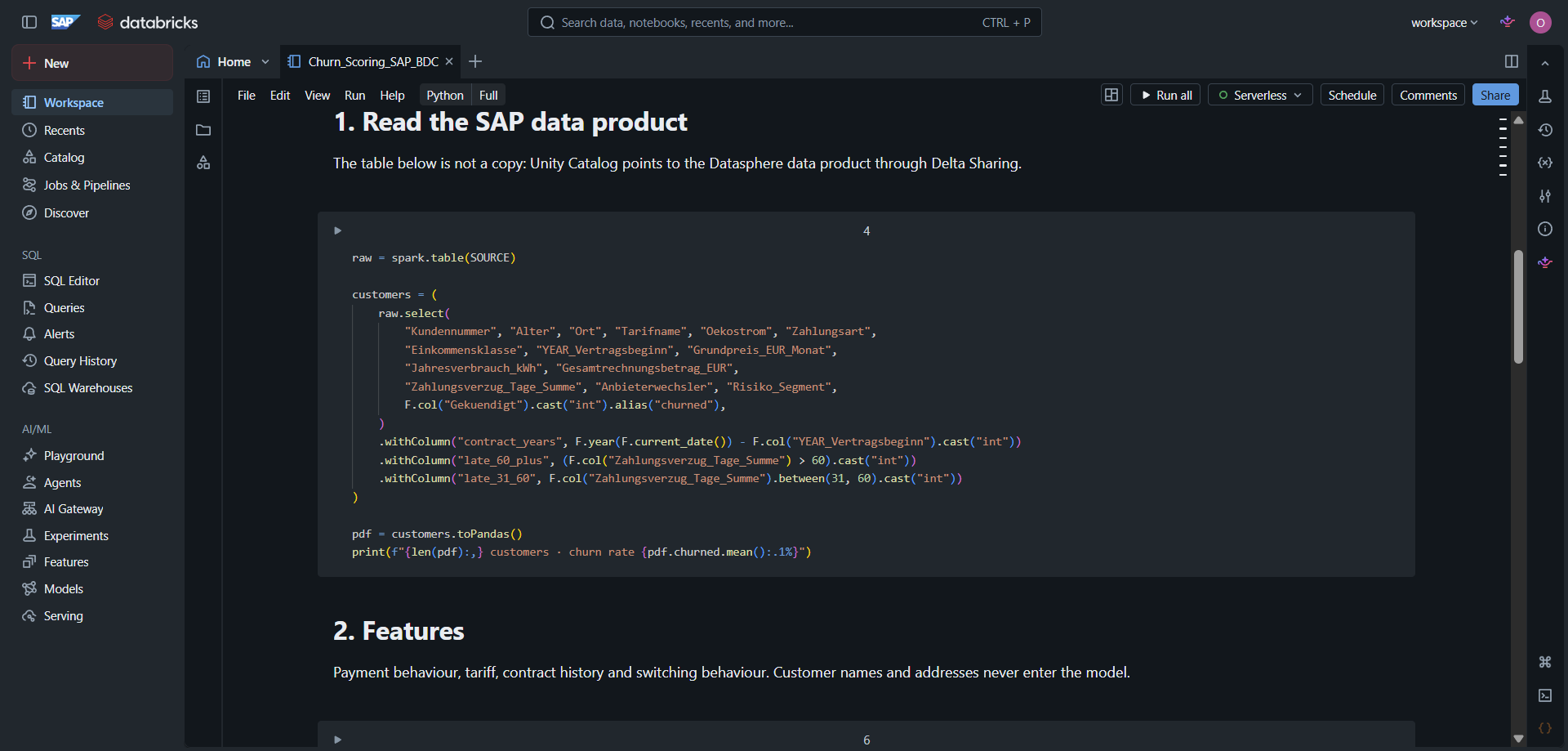Viewport: 1568px width, 751px height.
Task: Open the workspace switcher dropdown
Action: (1444, 23)
